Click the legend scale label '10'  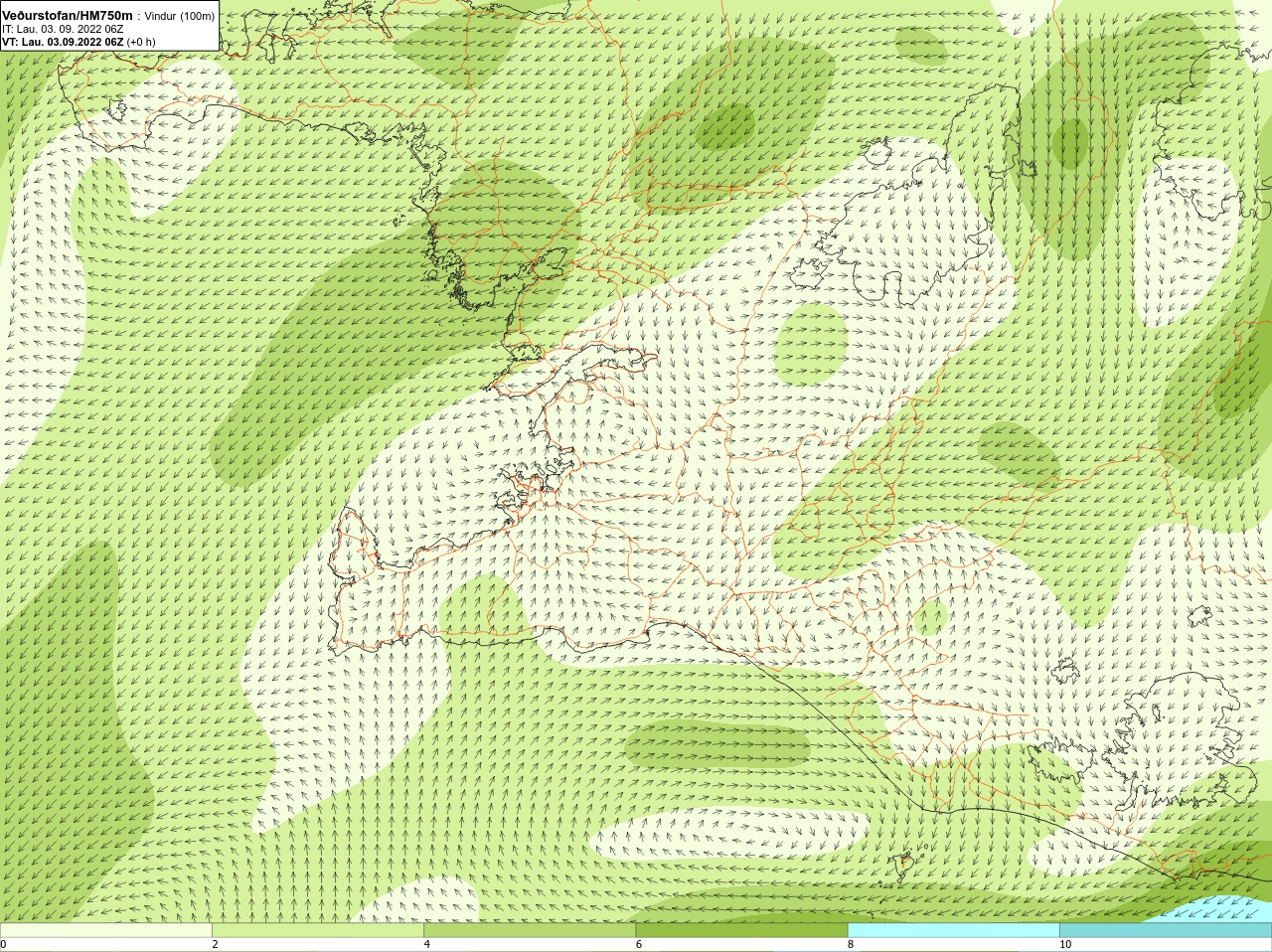1065,944
